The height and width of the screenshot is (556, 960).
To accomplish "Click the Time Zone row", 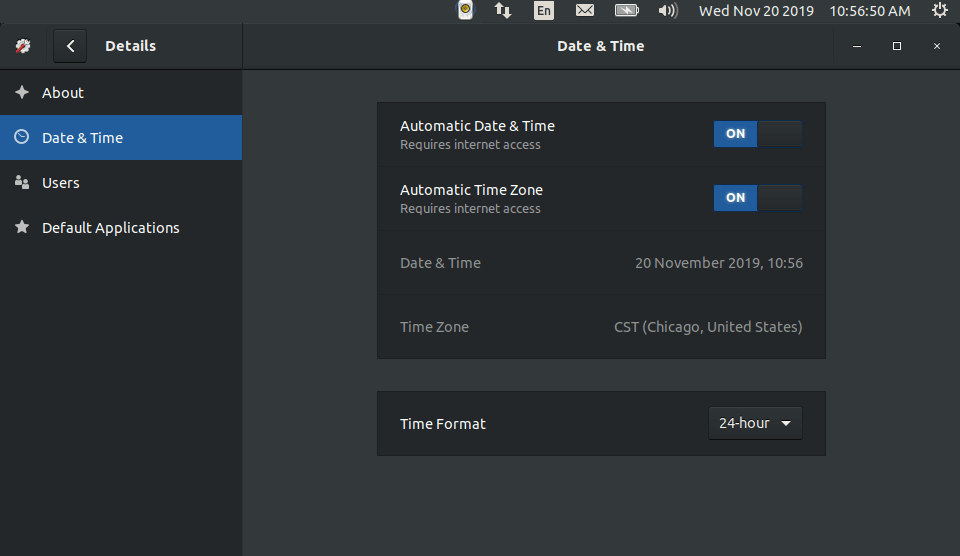I will 600,327.
